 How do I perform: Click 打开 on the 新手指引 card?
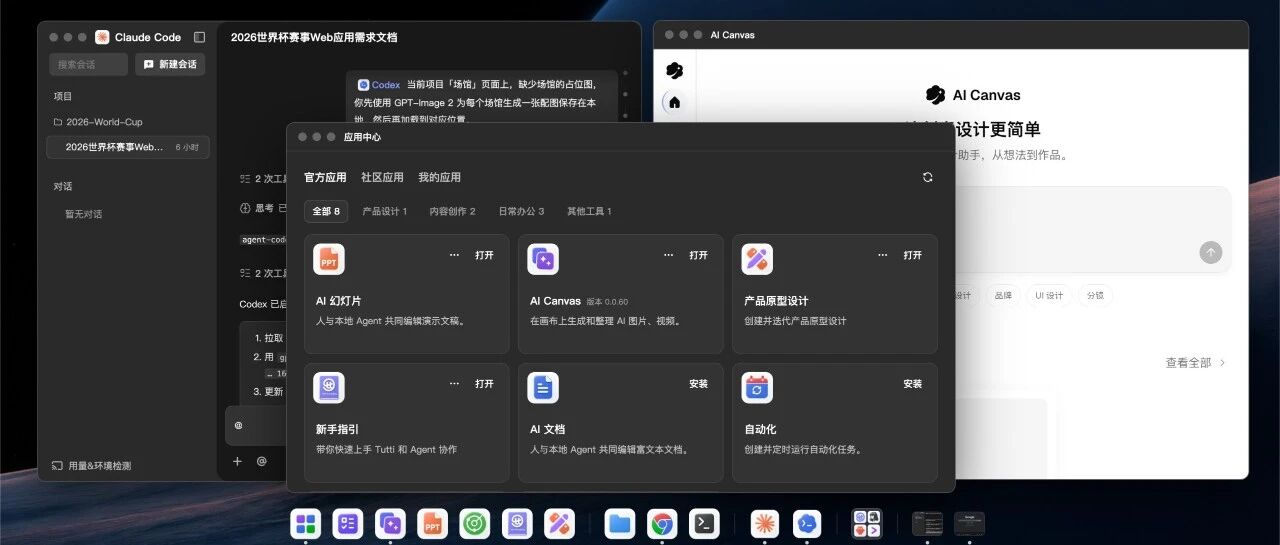click(x=485, y=383)
